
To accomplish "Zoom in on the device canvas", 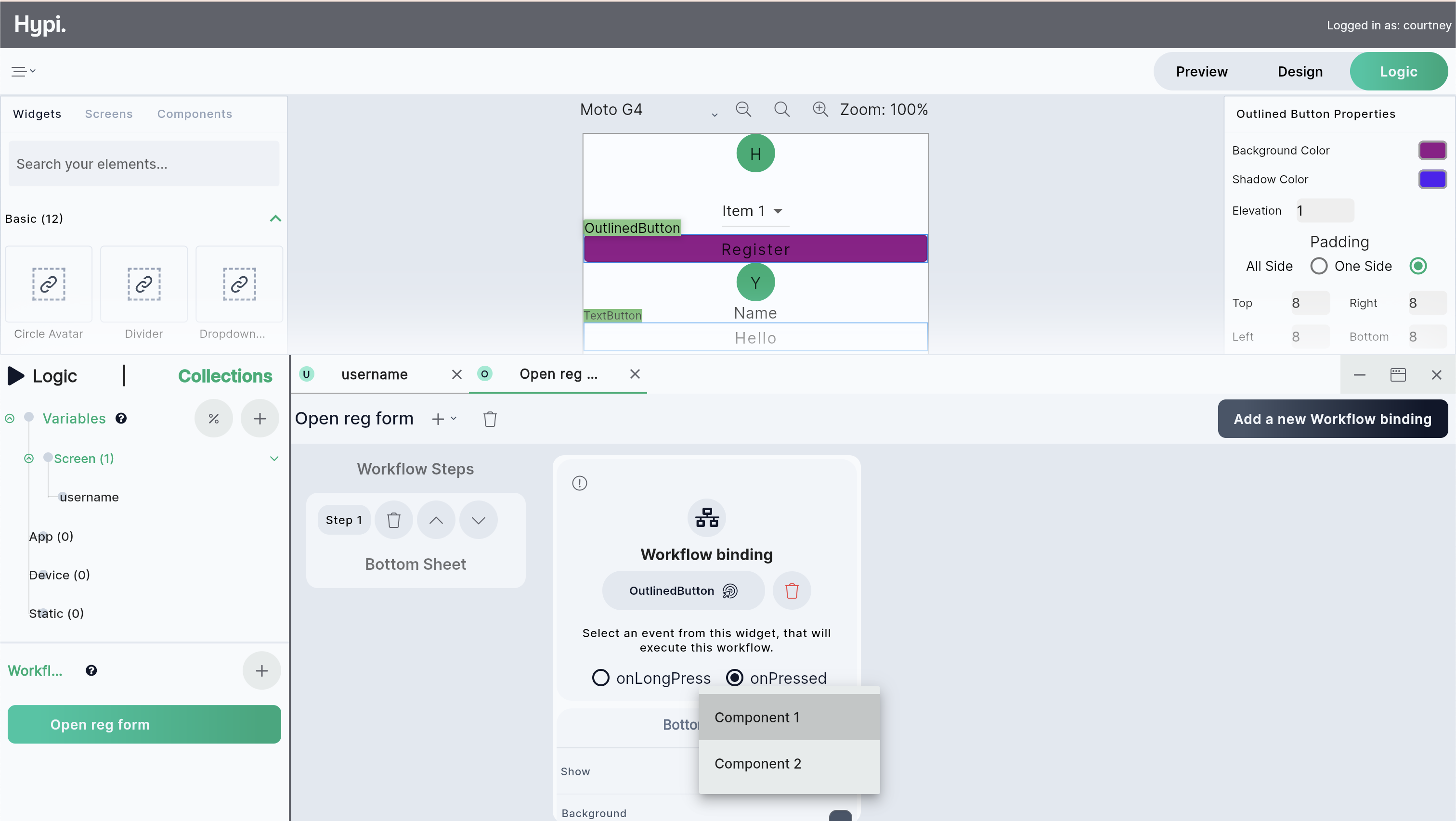I will pyautogui.click(x=820, y=108).
